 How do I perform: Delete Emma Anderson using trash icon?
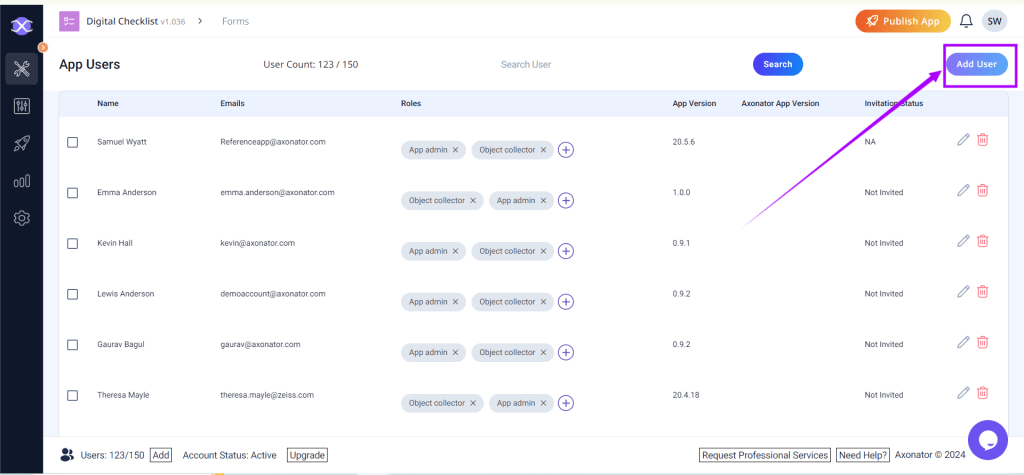tap(982, 190)
